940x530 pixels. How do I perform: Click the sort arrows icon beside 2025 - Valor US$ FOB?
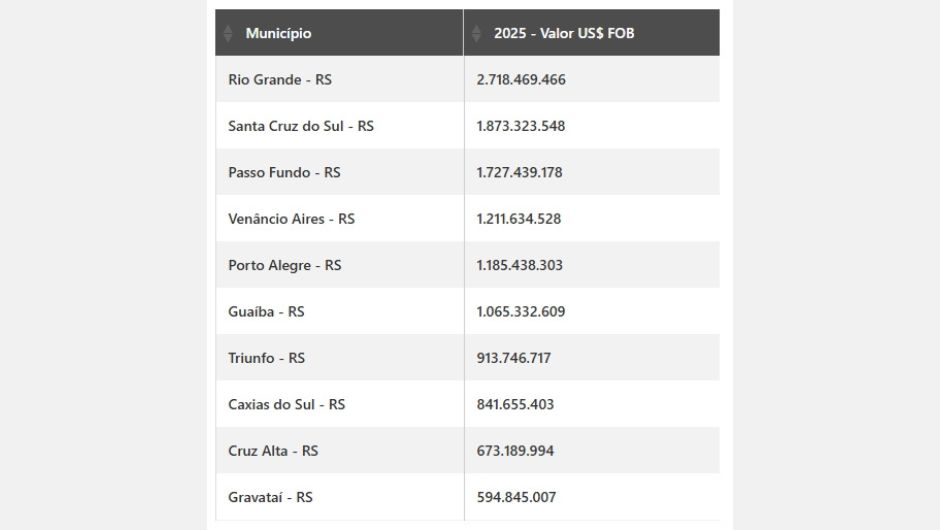pyautogui.click(x=477, y=33)
